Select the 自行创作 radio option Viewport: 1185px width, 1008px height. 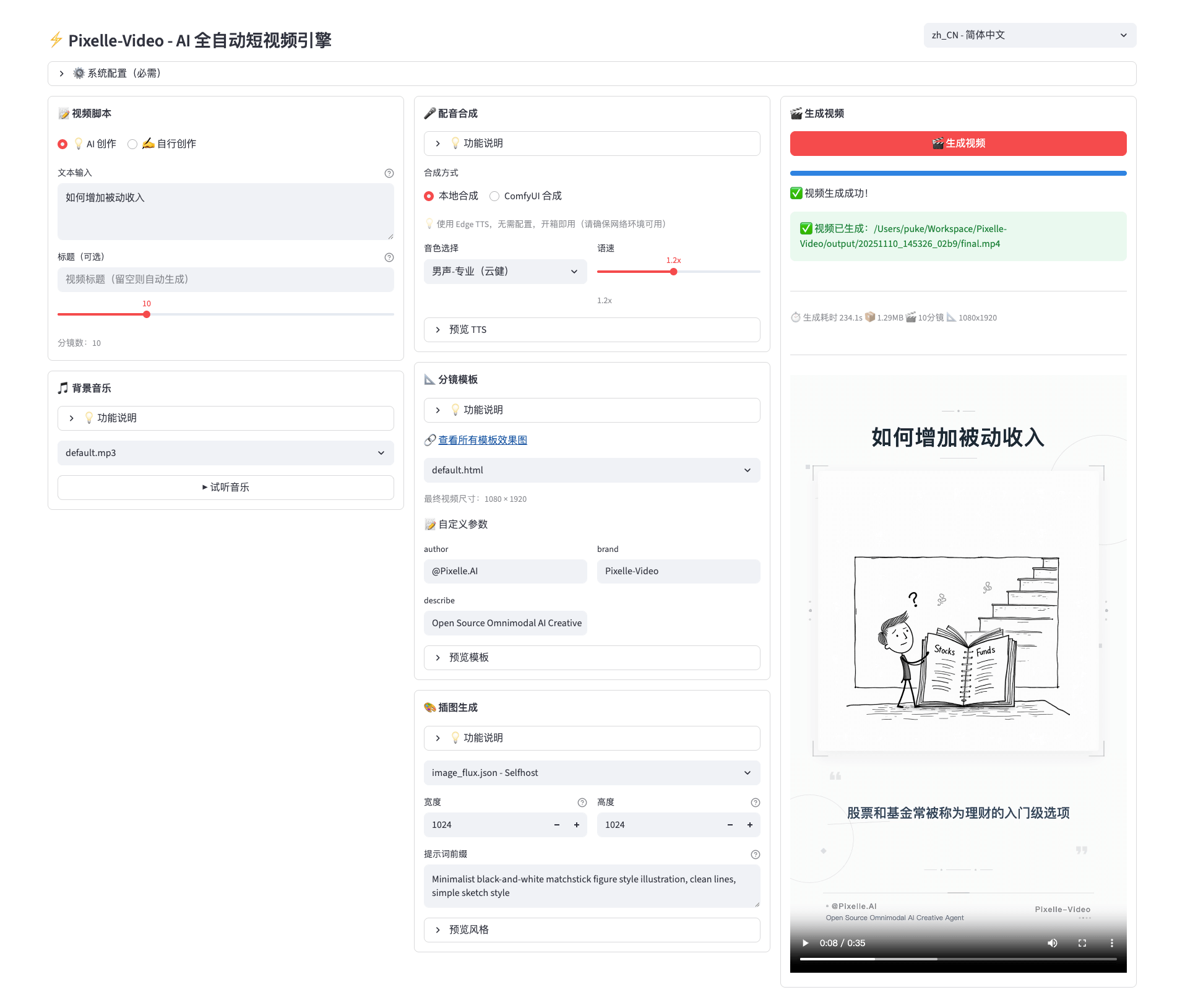(x=132, y=144)
